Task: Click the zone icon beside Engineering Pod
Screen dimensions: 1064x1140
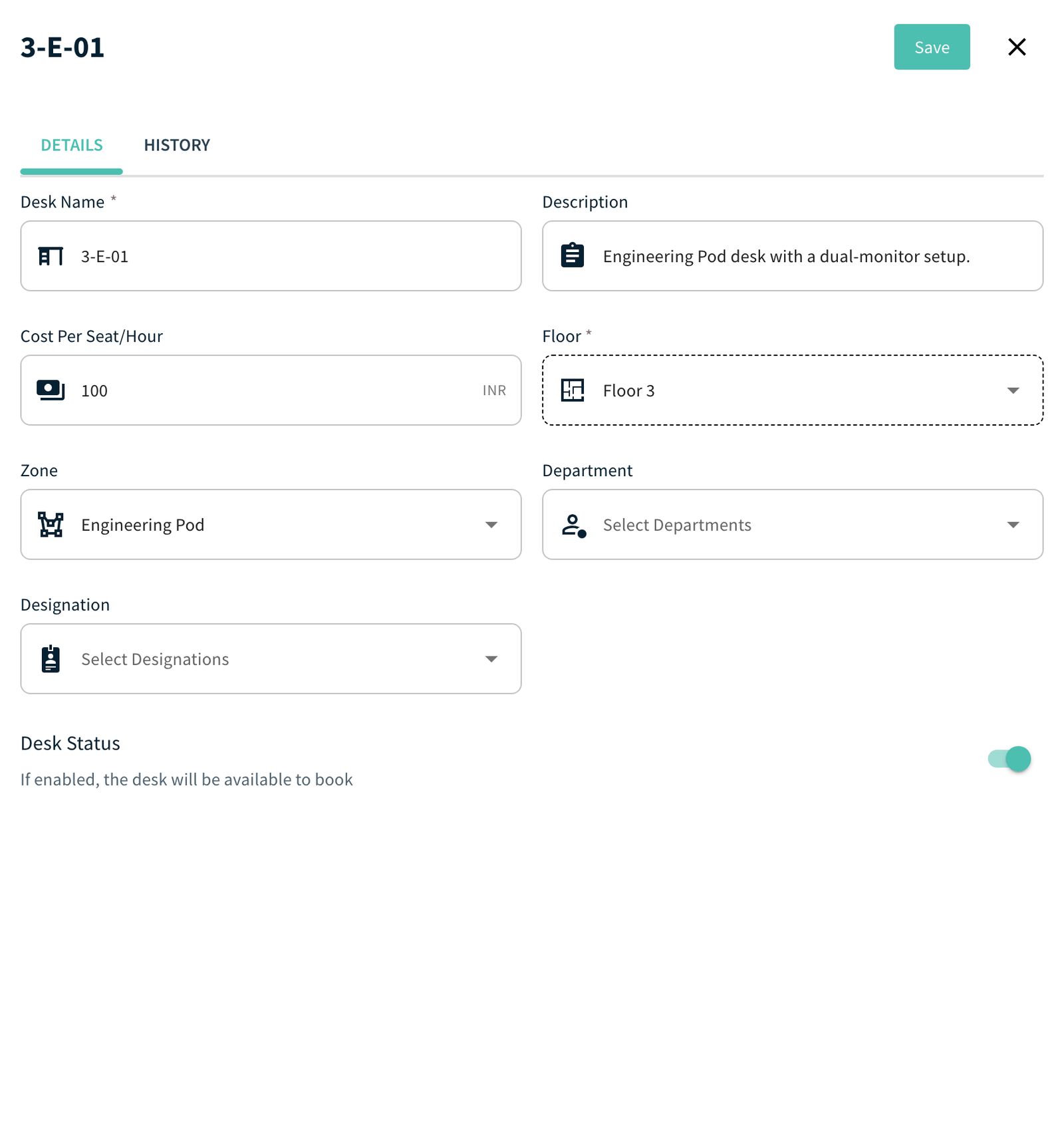Action: pyautogui.click(x=51, y=525)
